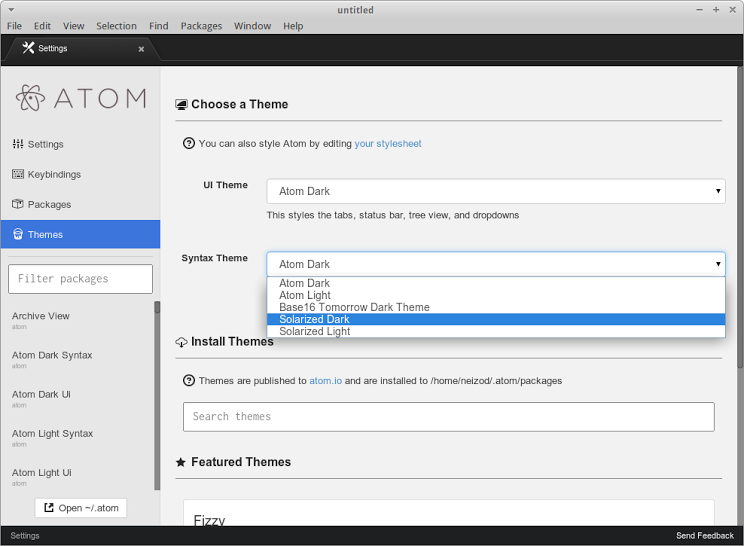Click Send Feedback in status bar

(x=705, y=536)
